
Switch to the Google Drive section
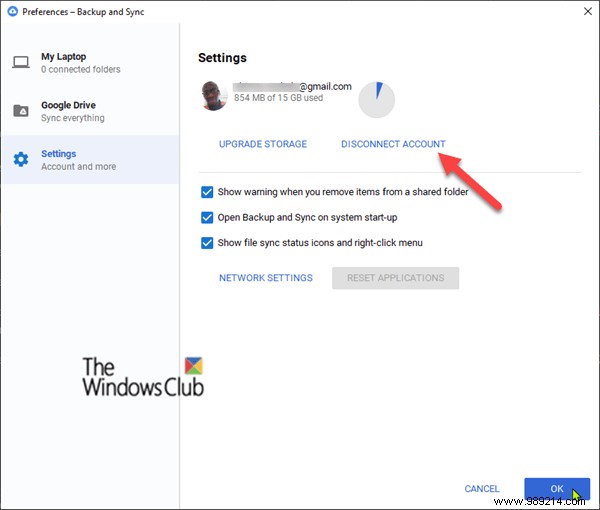(x=90, y=111)
